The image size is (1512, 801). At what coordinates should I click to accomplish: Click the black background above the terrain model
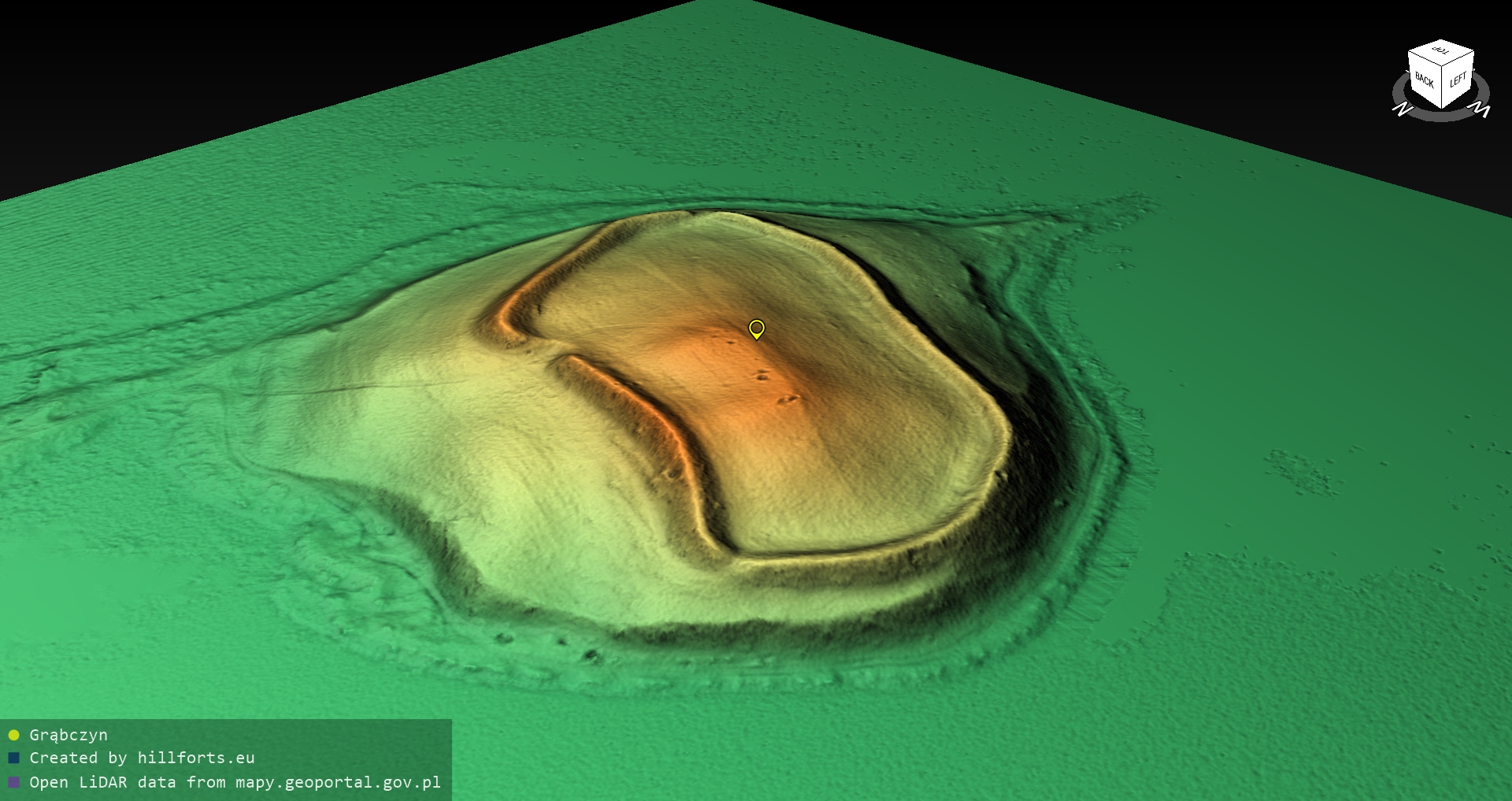coord(236,63)
